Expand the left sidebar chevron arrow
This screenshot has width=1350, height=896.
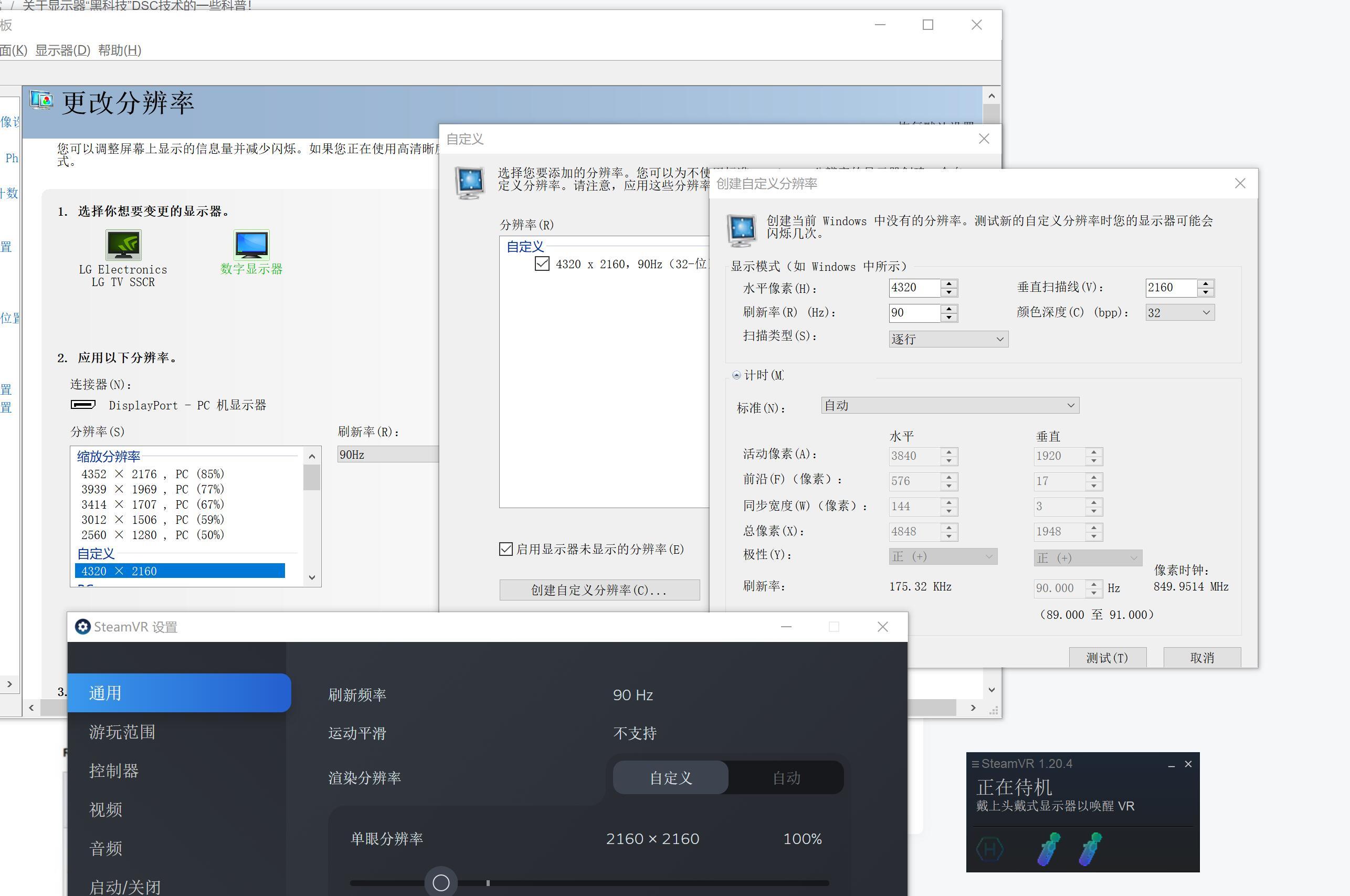(9, 684)
